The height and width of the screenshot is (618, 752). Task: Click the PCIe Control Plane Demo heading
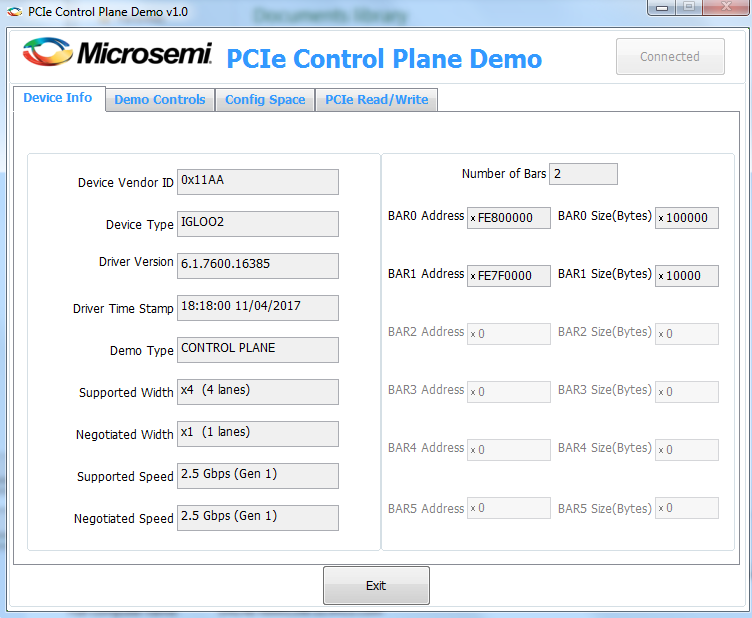[x=384, y=58]
